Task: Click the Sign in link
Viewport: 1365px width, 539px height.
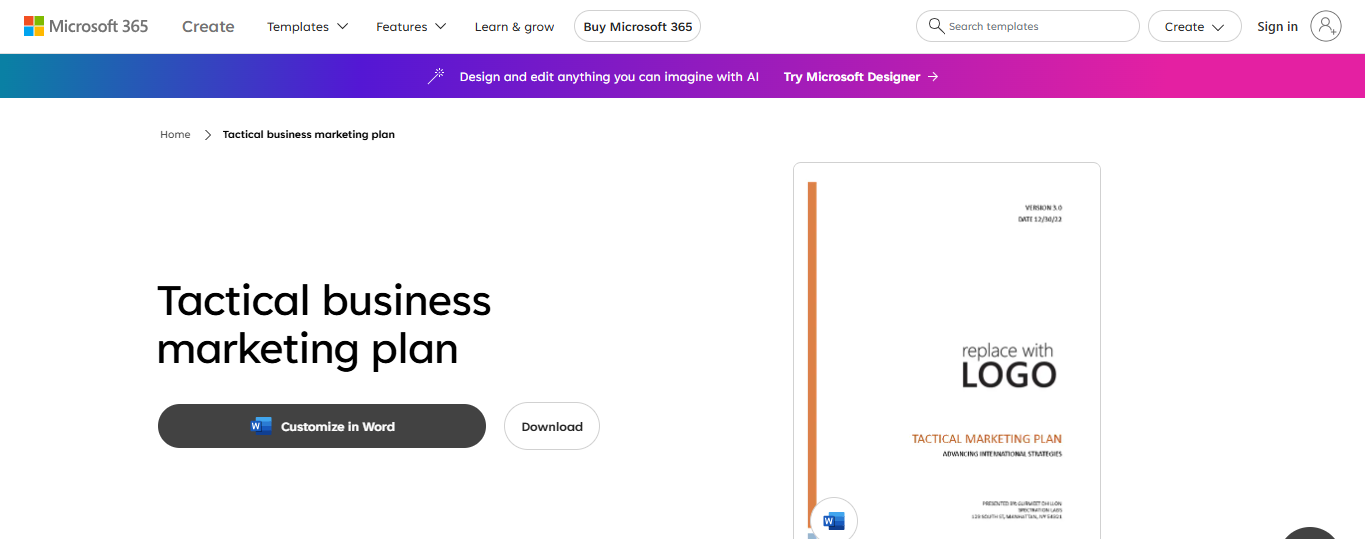Action: 1277,27
